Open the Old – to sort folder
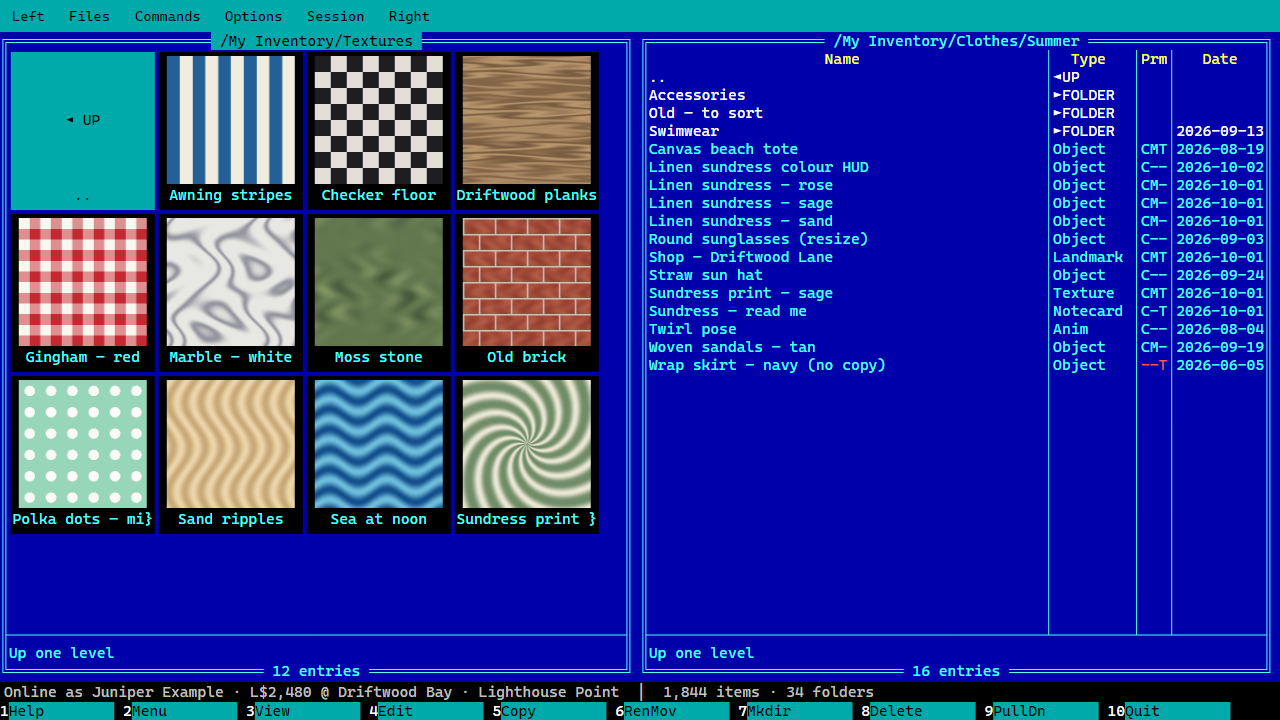 (x=957, y=113)
